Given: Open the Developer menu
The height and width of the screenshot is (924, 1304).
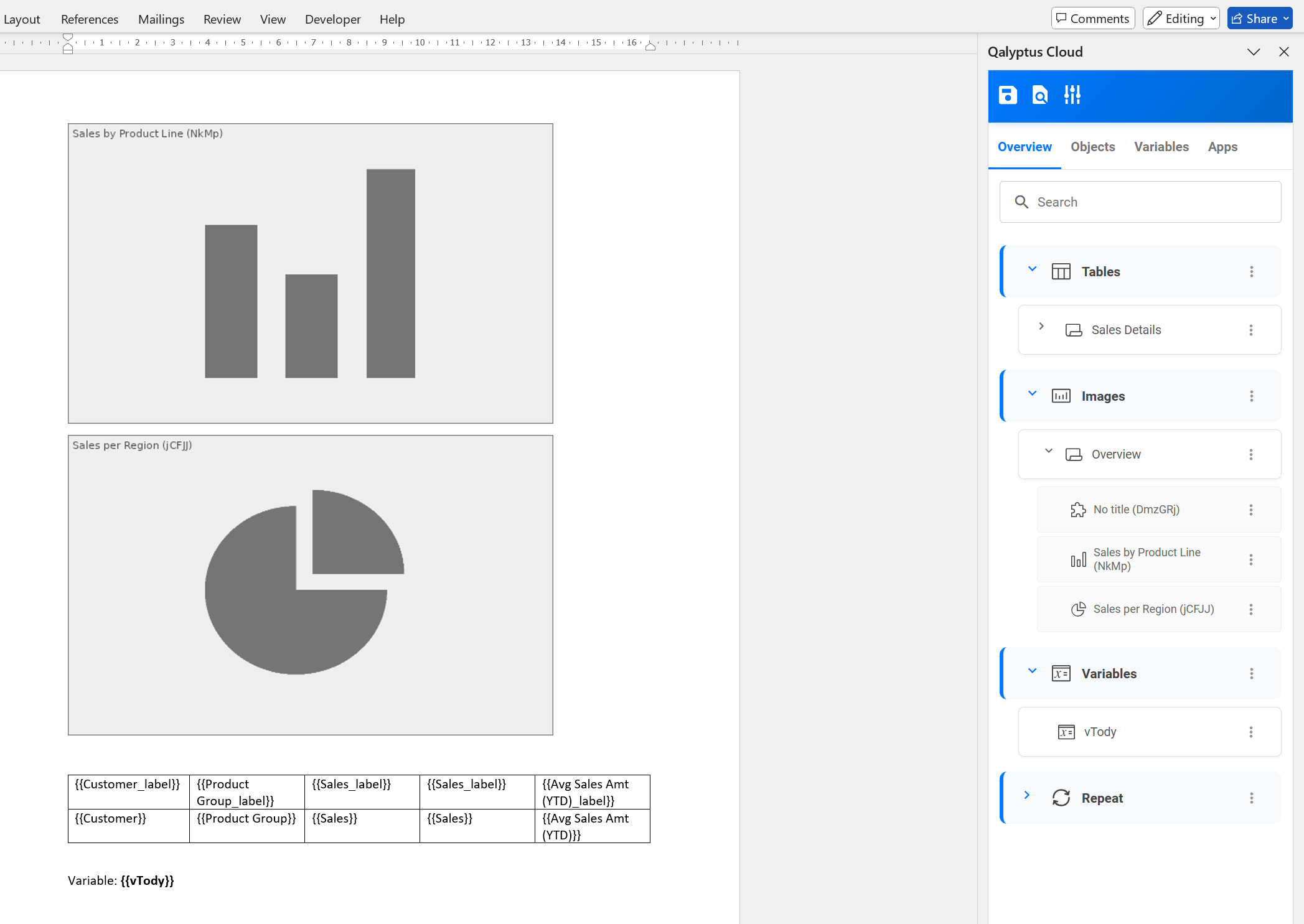Looking at the screenshot, I should pos(332,19).
